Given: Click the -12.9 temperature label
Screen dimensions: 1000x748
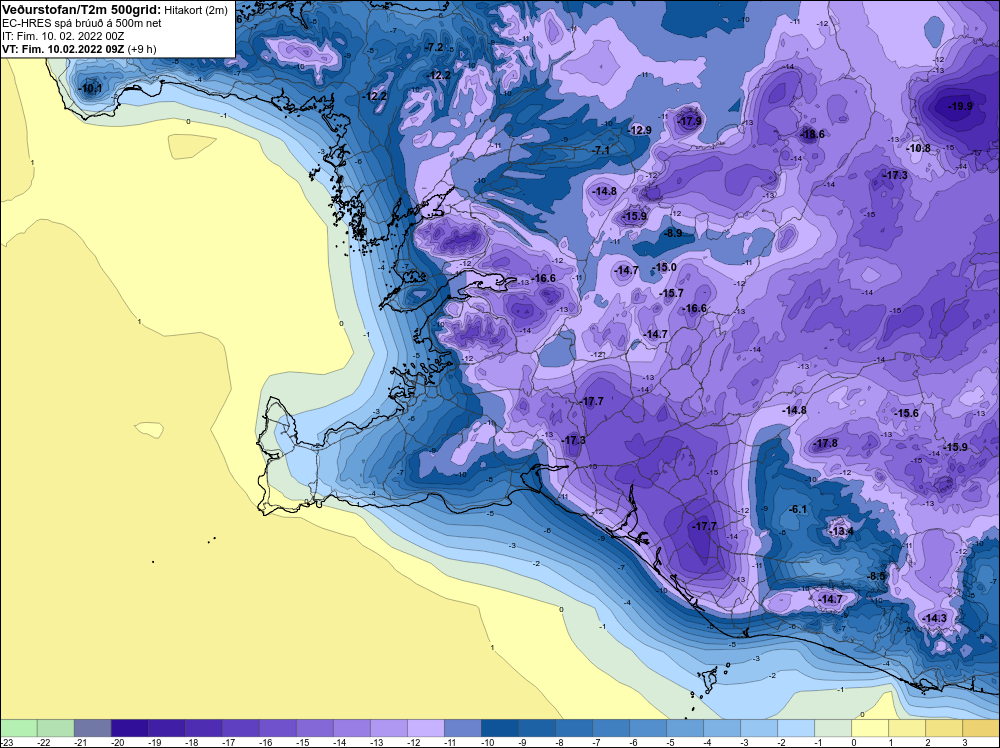Looking at the screenshot, I should tap(639, 130).
